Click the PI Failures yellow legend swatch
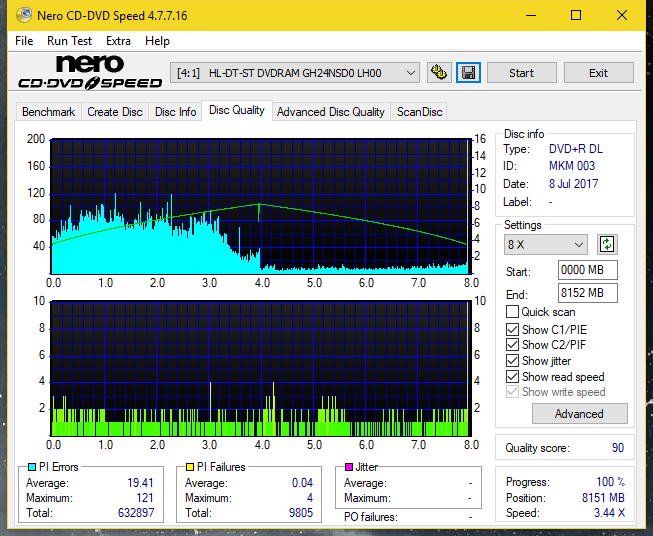Image resolution: width=653 pixels, height=536 pixels. click(190, 467)
